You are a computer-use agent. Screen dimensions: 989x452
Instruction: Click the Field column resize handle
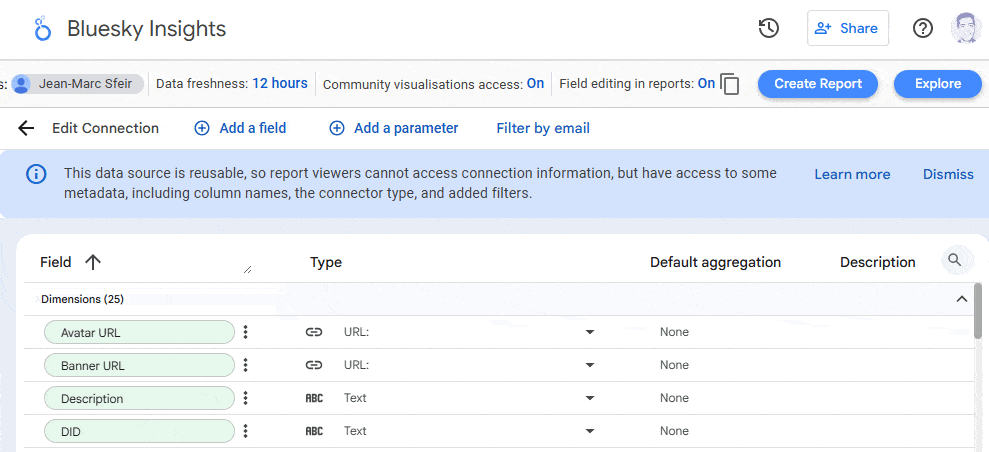(x=247, y=269)
